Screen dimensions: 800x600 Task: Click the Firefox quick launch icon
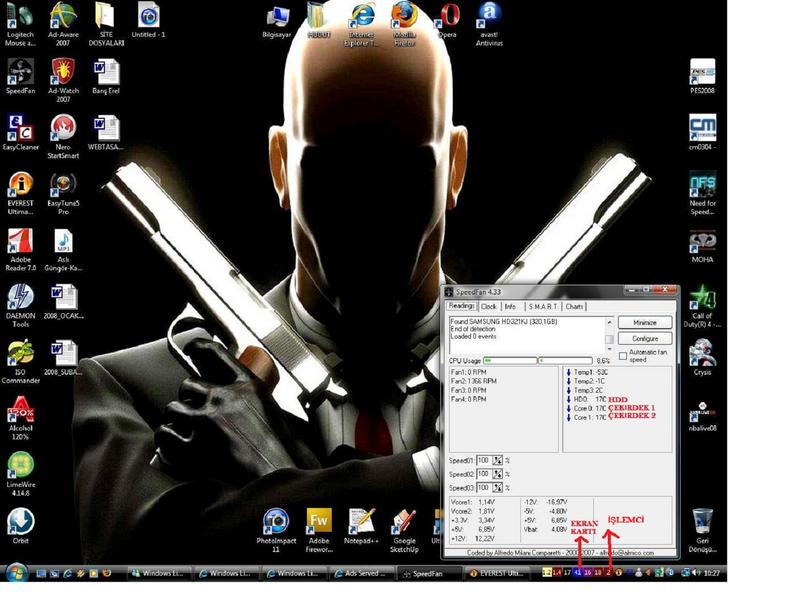click(x=107, y=573)
